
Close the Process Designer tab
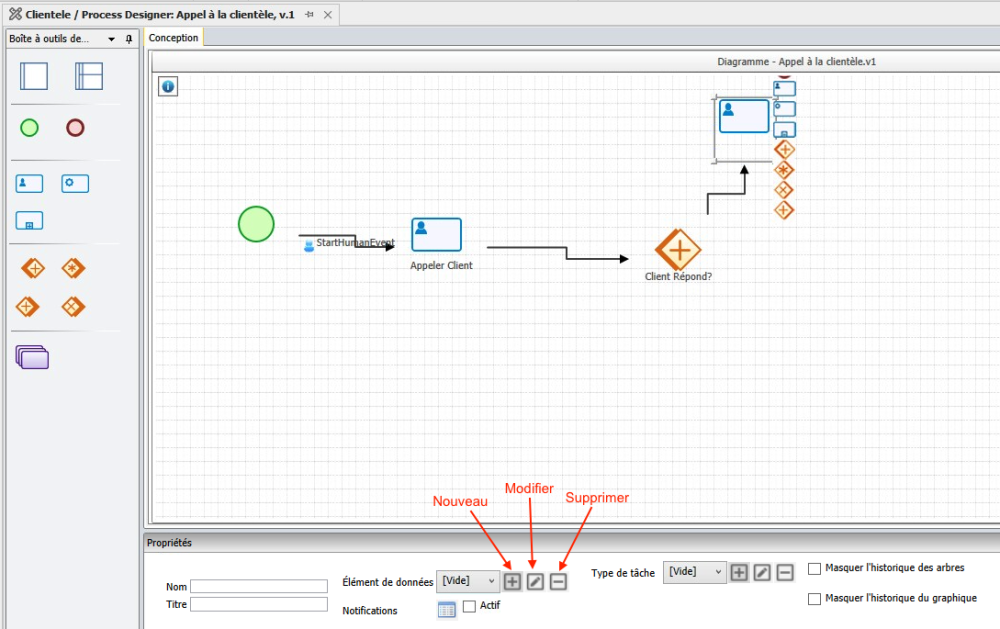327,15
